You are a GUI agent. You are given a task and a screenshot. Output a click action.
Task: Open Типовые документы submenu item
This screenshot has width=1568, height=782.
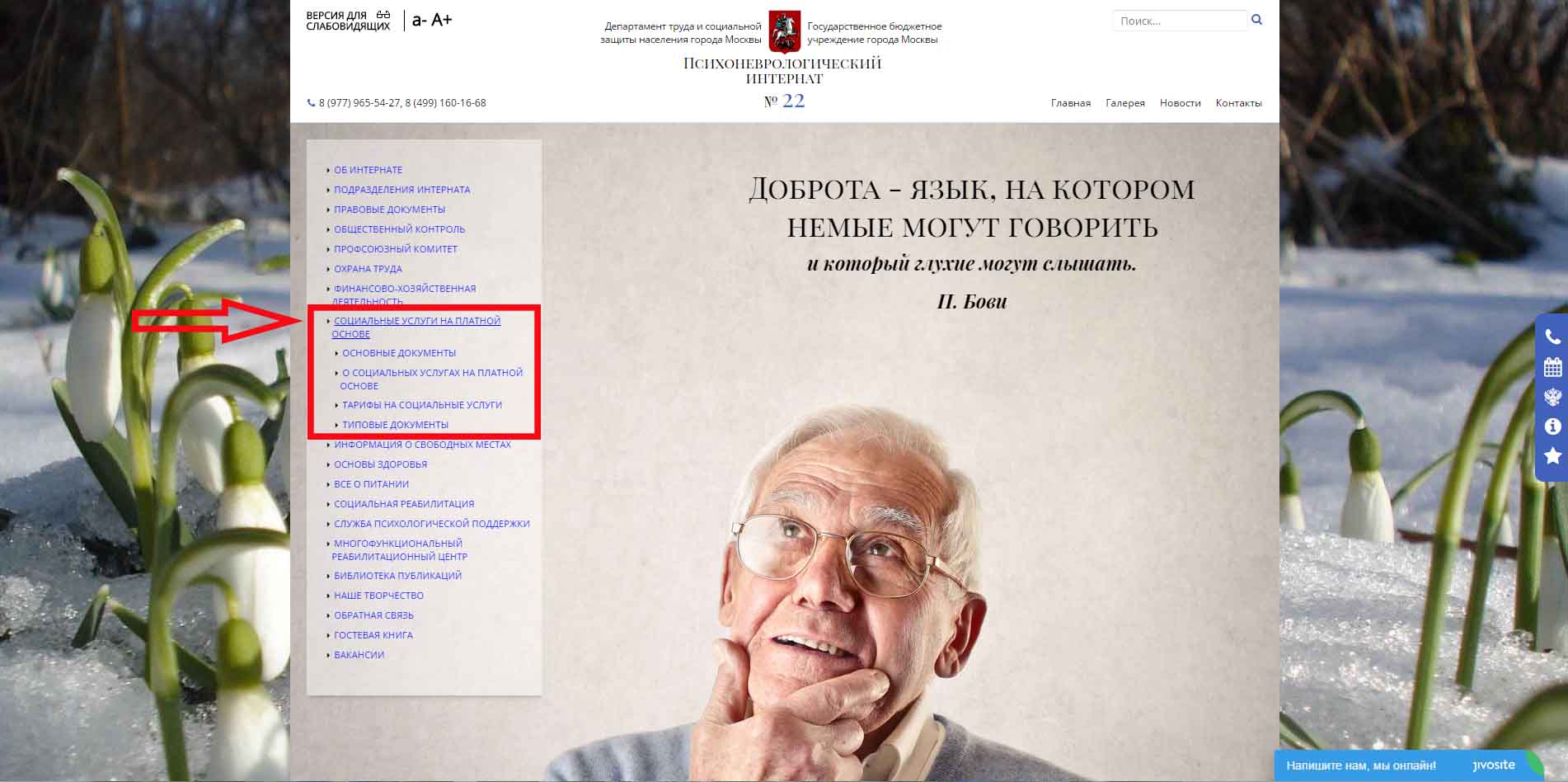pos(395,425)
